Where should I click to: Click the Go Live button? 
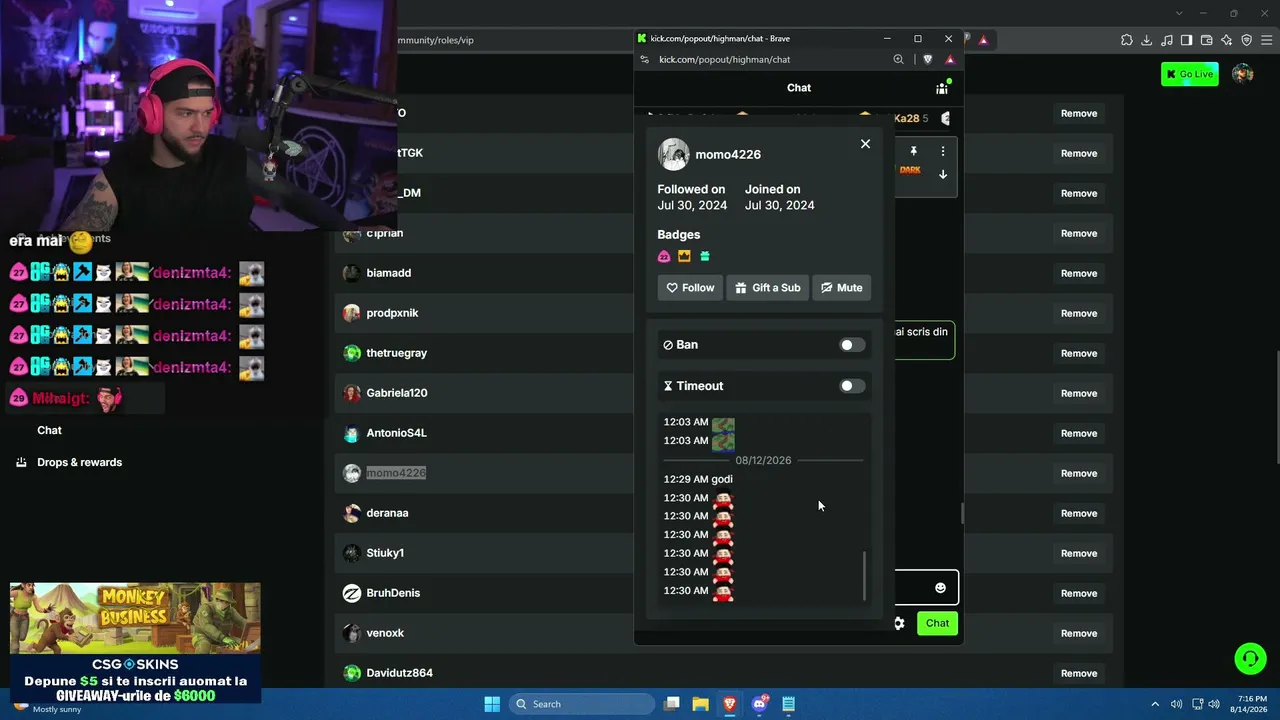tap(1190, 74)
